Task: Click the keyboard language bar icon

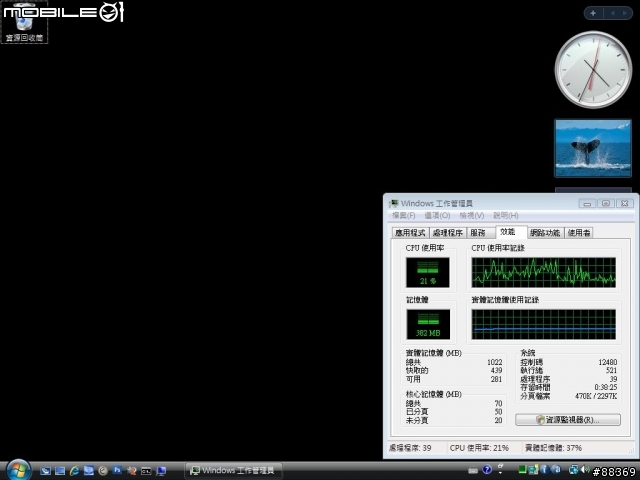Action: 473,471
